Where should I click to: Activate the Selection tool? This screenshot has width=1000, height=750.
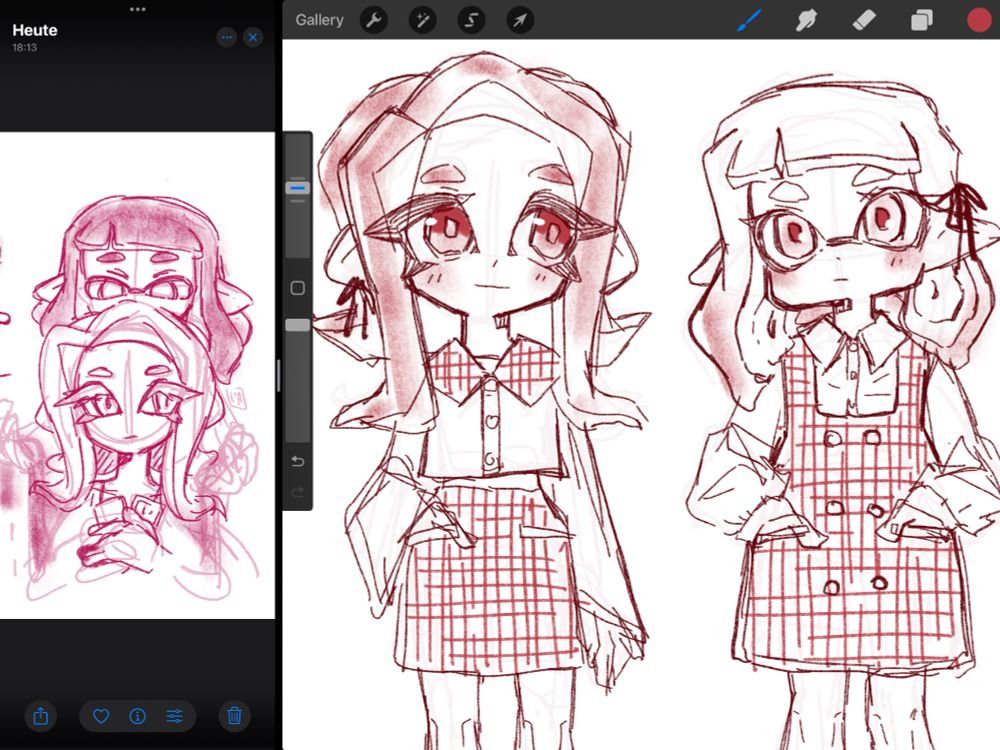point(471,19)
